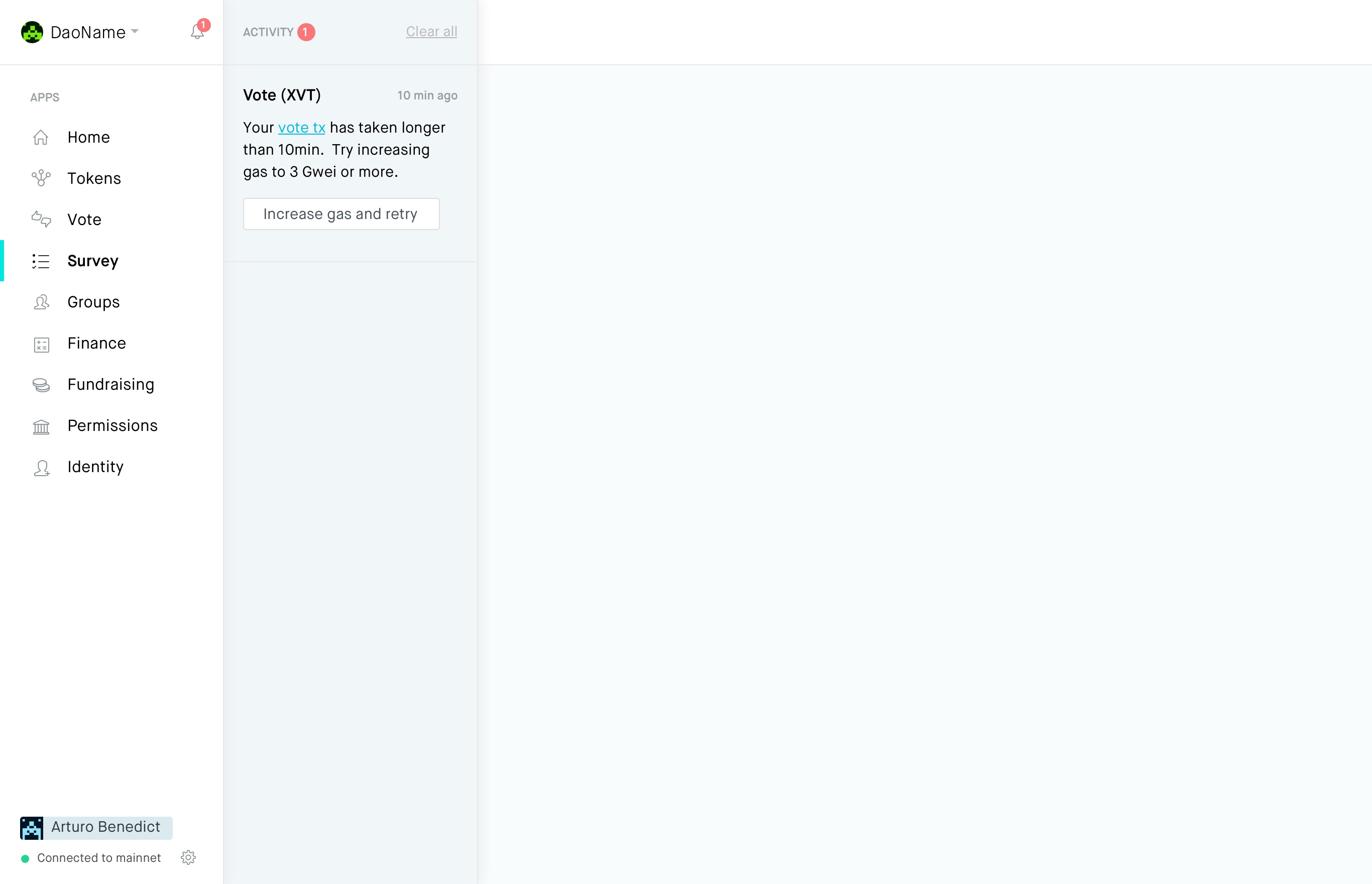Open network settings gear icon
This screenshot has height=884, width=1372.
pyautogui.click(x=188, y=857)
